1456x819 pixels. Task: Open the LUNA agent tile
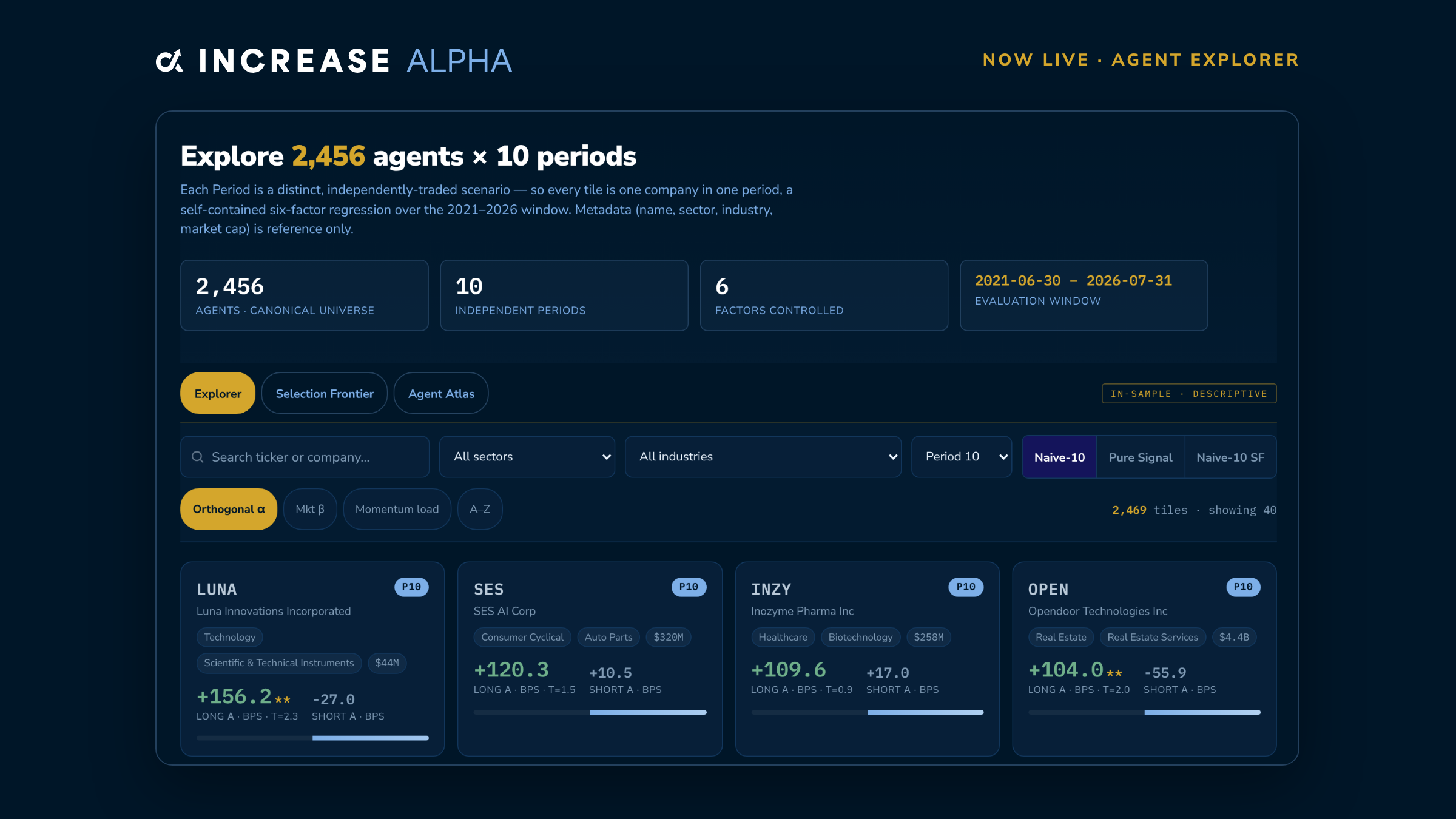point(312,659)
